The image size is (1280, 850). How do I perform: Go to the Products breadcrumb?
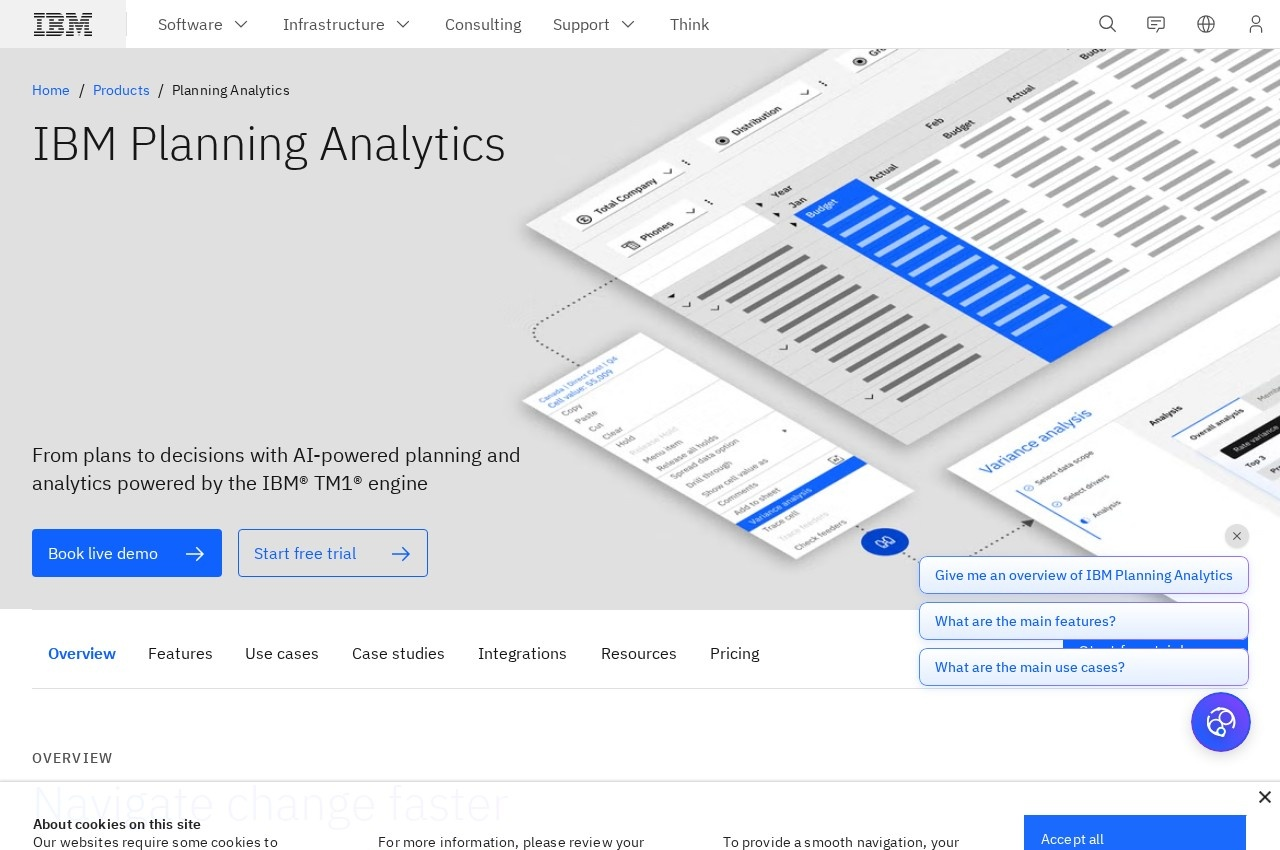[x=121, y=90]
